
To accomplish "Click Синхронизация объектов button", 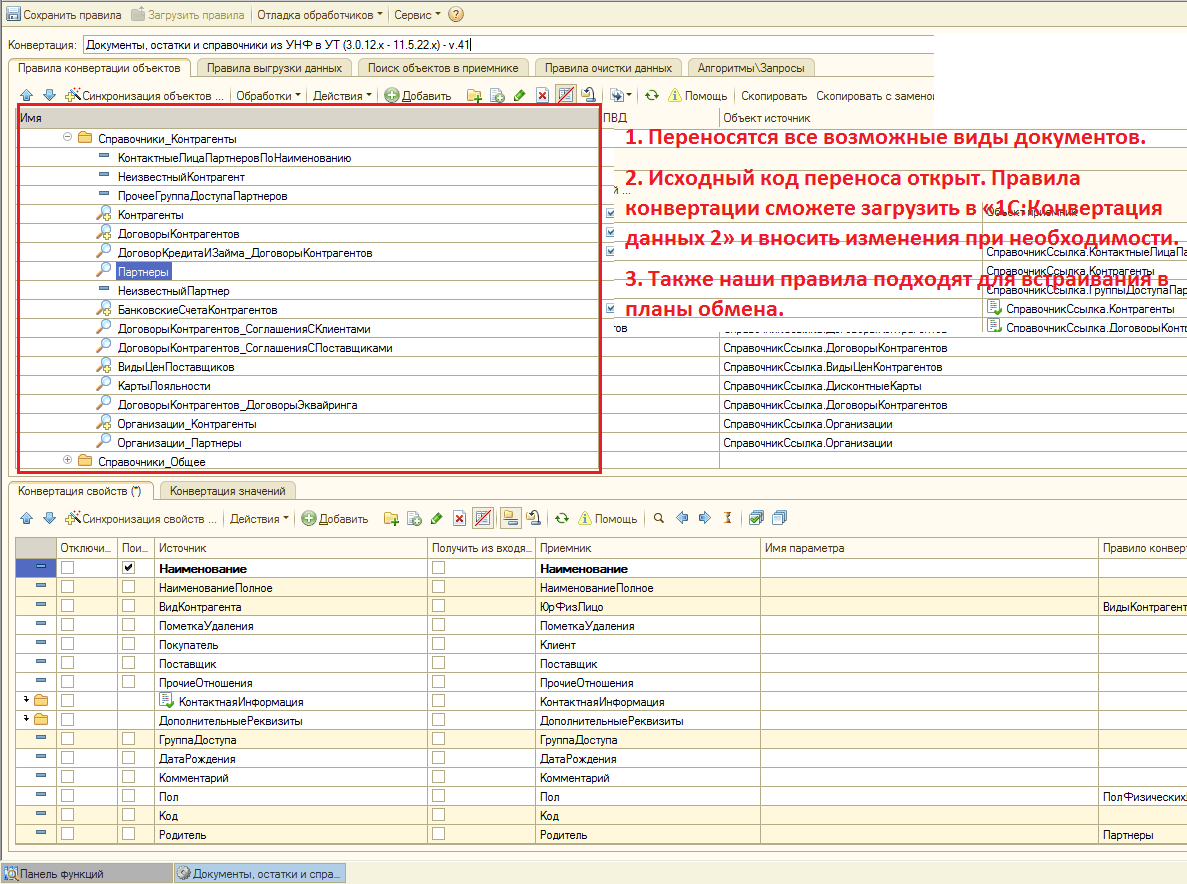I will 145,95.
